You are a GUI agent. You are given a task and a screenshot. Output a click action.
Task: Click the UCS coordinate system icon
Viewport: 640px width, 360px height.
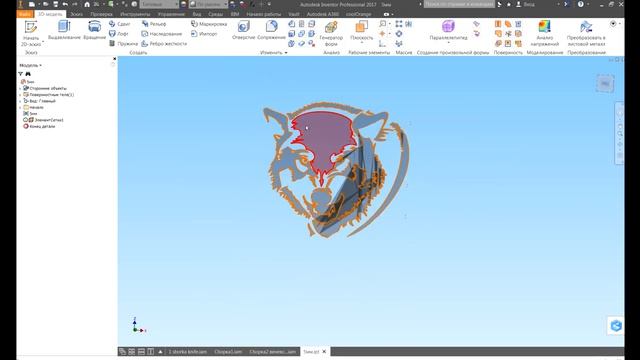382,44
